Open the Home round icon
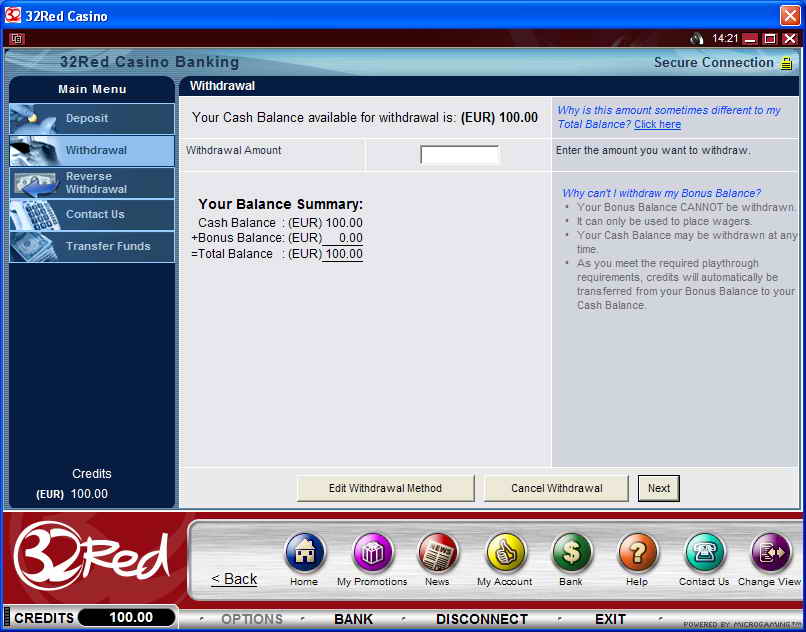The width and height of the screenshot is (806, 632). [304, 553]
